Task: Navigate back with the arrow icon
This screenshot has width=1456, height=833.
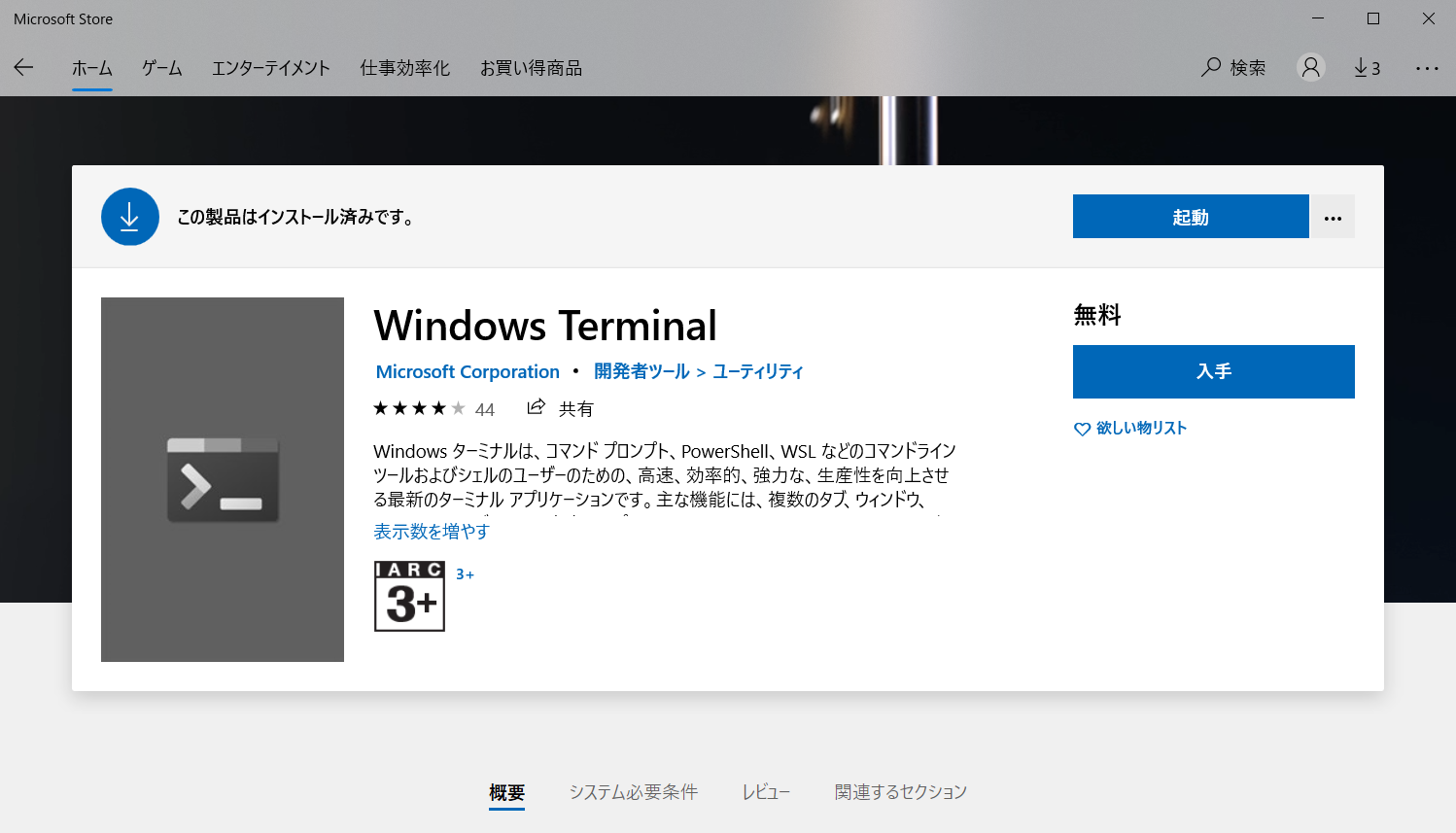Action: pyautogui.click(x=21, y=67)
